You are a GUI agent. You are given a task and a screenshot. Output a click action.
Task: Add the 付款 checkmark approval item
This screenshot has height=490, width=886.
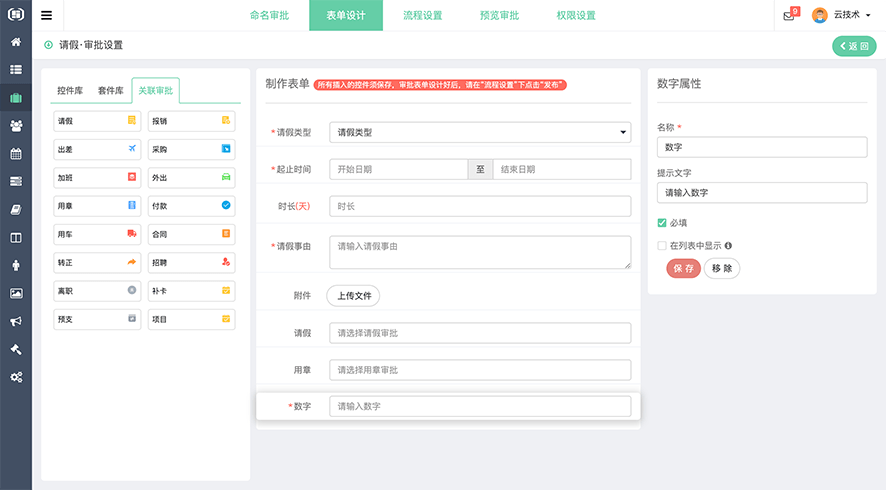coord(191,206)
